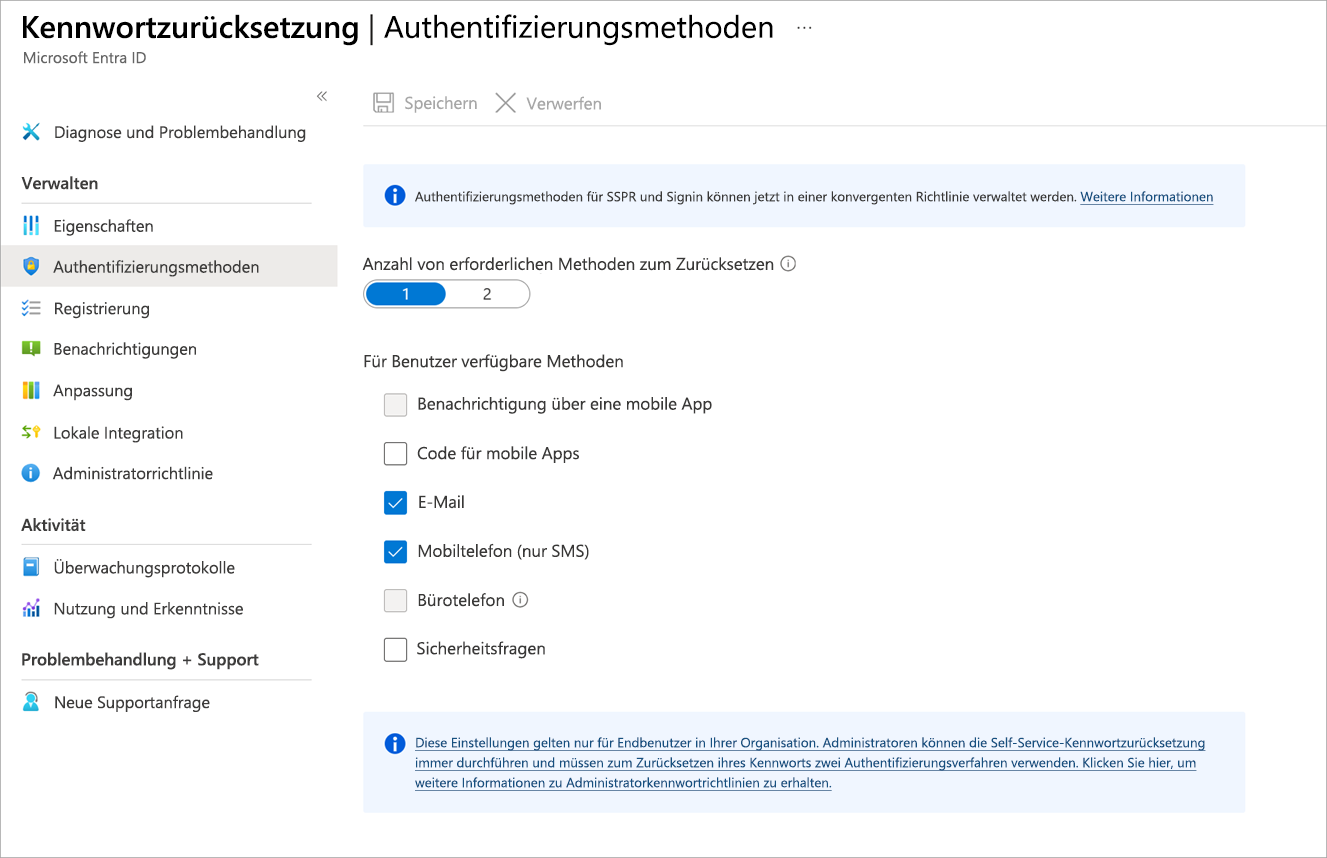Image resolution: width=1327 pixels, height=858 pixels.
Task: Enable Code für mobile Apps checkbox
Action: [396, 453]
